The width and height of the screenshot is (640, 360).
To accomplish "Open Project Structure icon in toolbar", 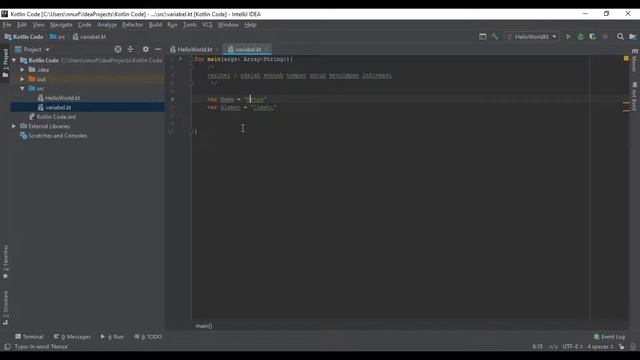I will [x=633, y=37].
